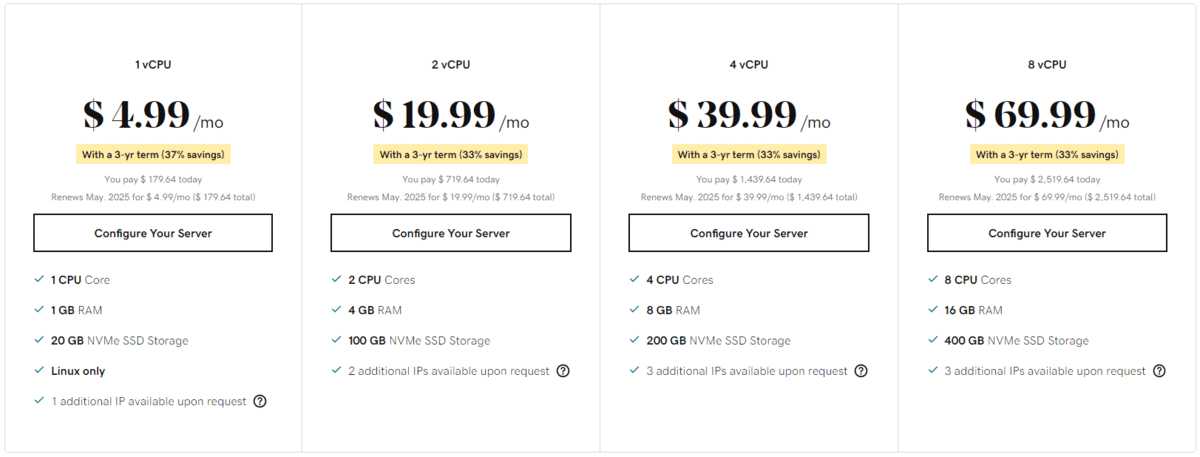Screen dimensions: 1200x457
Task: Click checkmark next to 8 GB RAM
Action: pos(635,310)
